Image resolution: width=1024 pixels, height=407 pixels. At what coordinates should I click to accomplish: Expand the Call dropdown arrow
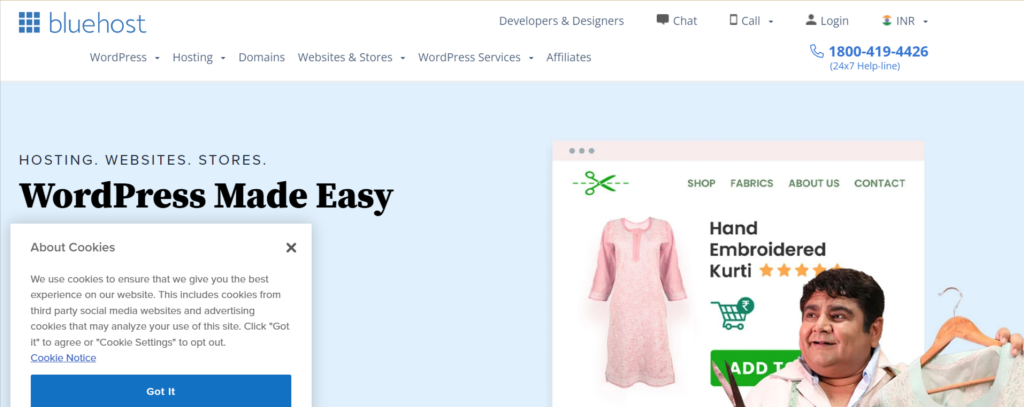[x=771, y=22]
